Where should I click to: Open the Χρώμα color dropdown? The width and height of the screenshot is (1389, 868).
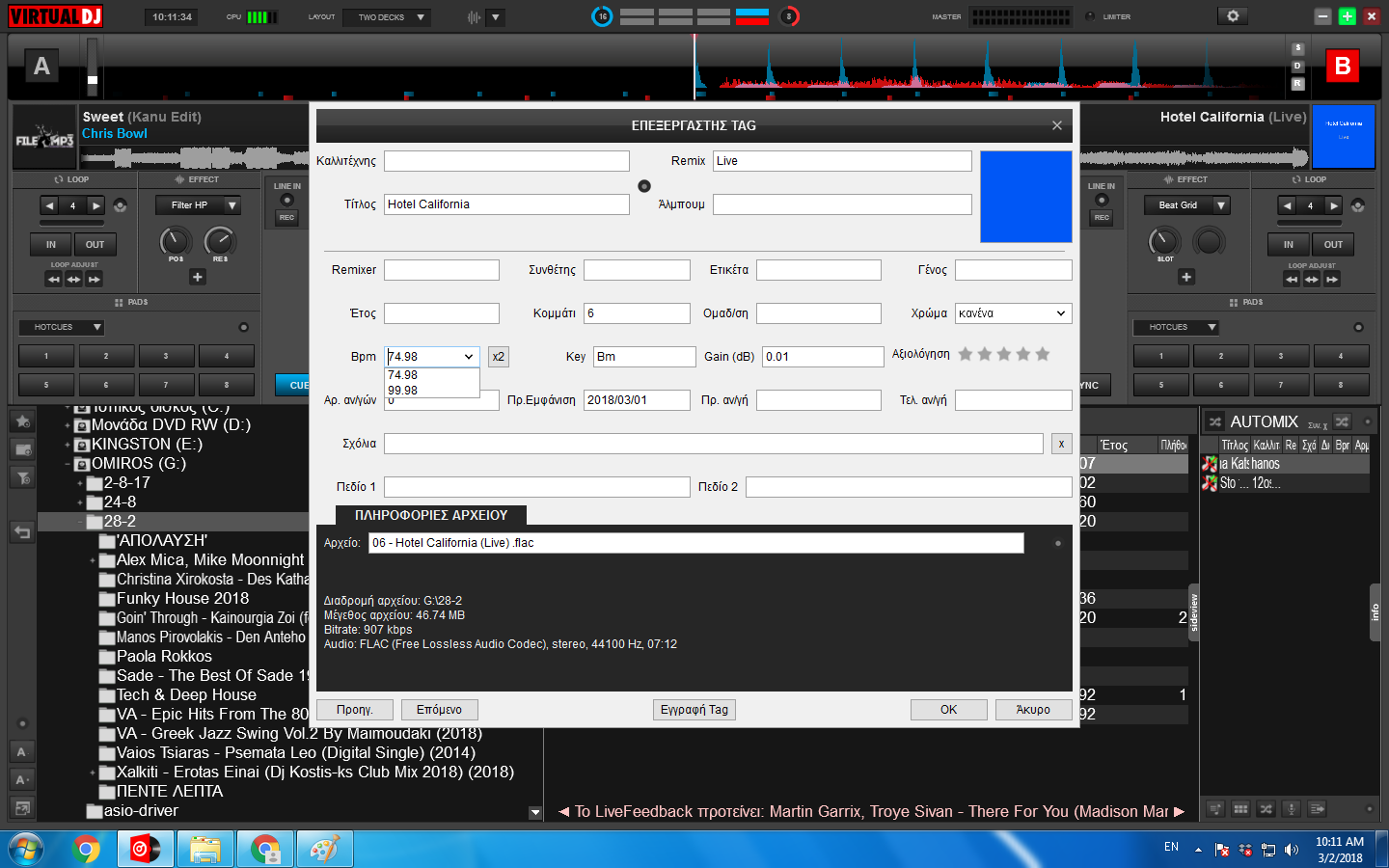pyautogui.click(x=1013, y=313)
